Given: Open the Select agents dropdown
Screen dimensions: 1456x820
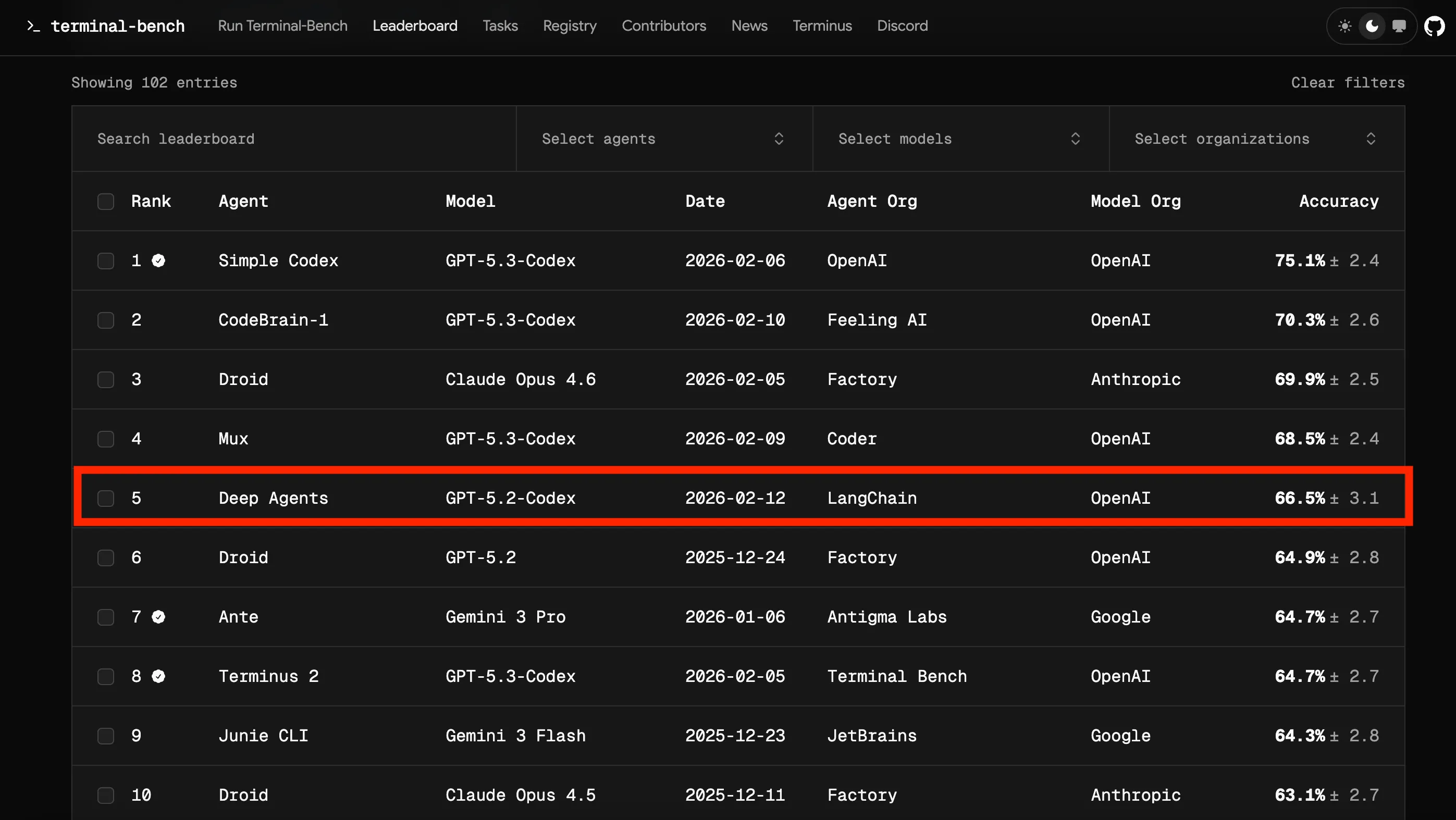Looking at the screenshot, I should 663,139.
